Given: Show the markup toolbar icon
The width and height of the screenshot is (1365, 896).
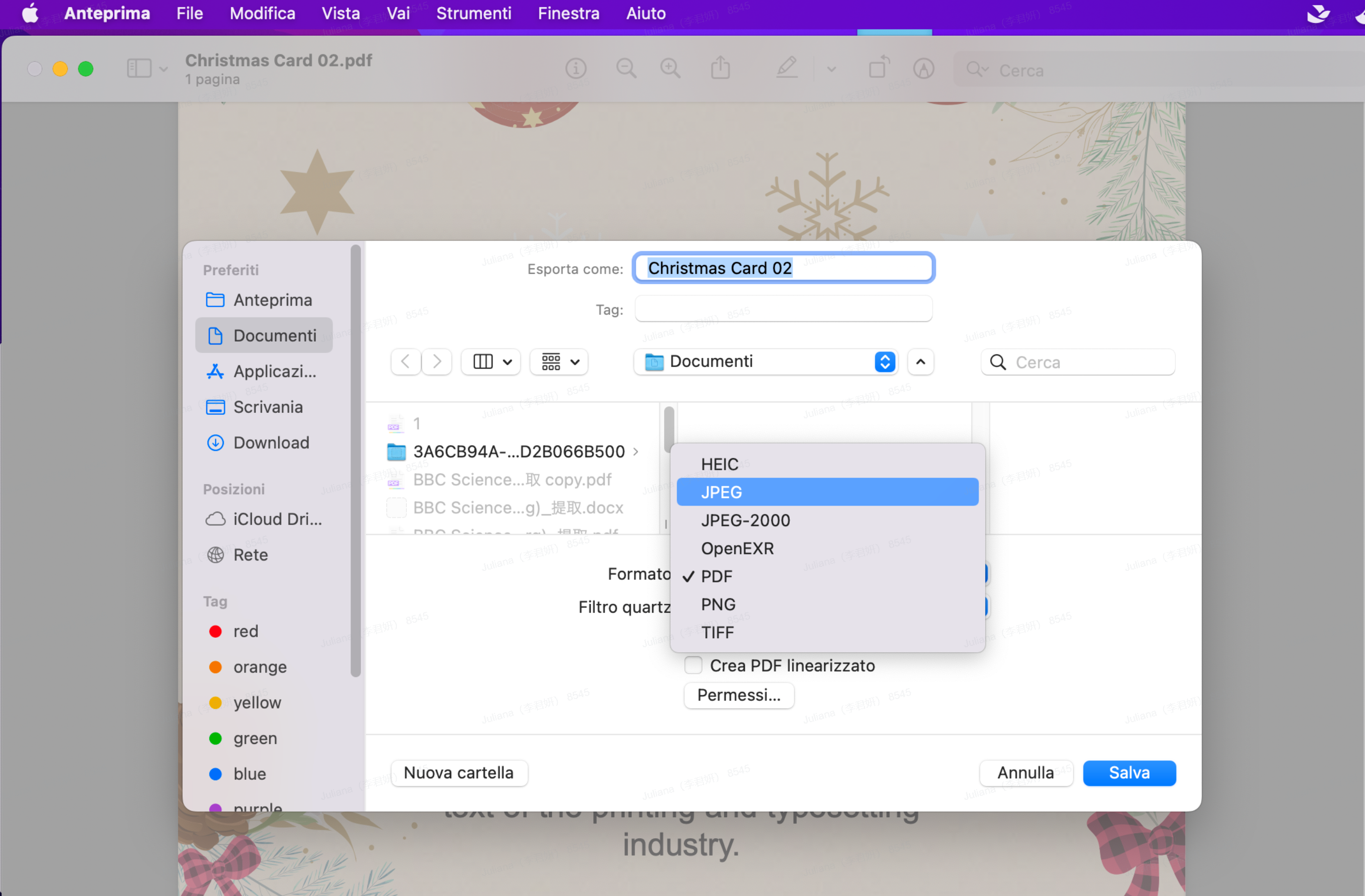Looking at the screenshot, I should point(923,69).
